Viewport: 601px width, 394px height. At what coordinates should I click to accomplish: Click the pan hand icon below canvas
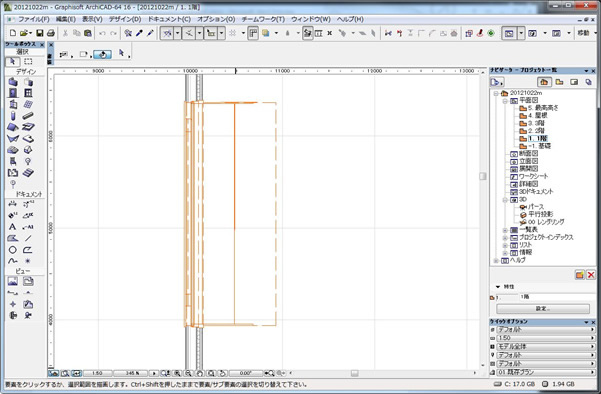point(199,373)
